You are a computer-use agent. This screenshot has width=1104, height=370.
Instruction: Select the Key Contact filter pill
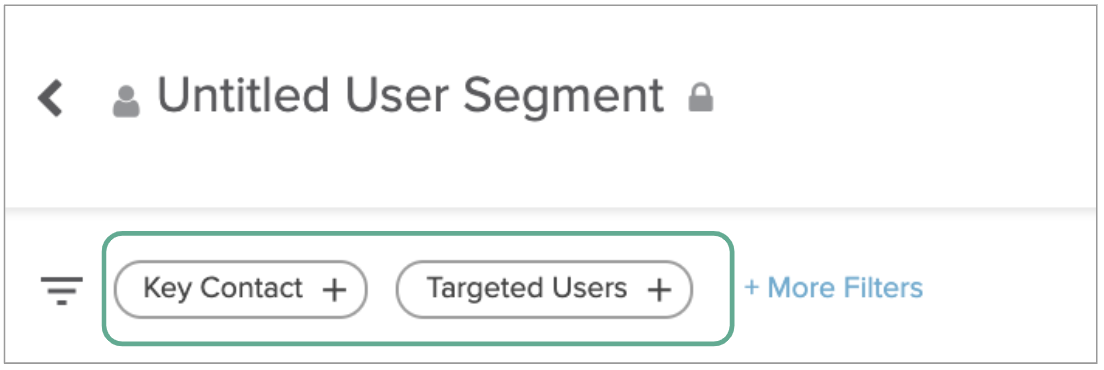point(241,290)
